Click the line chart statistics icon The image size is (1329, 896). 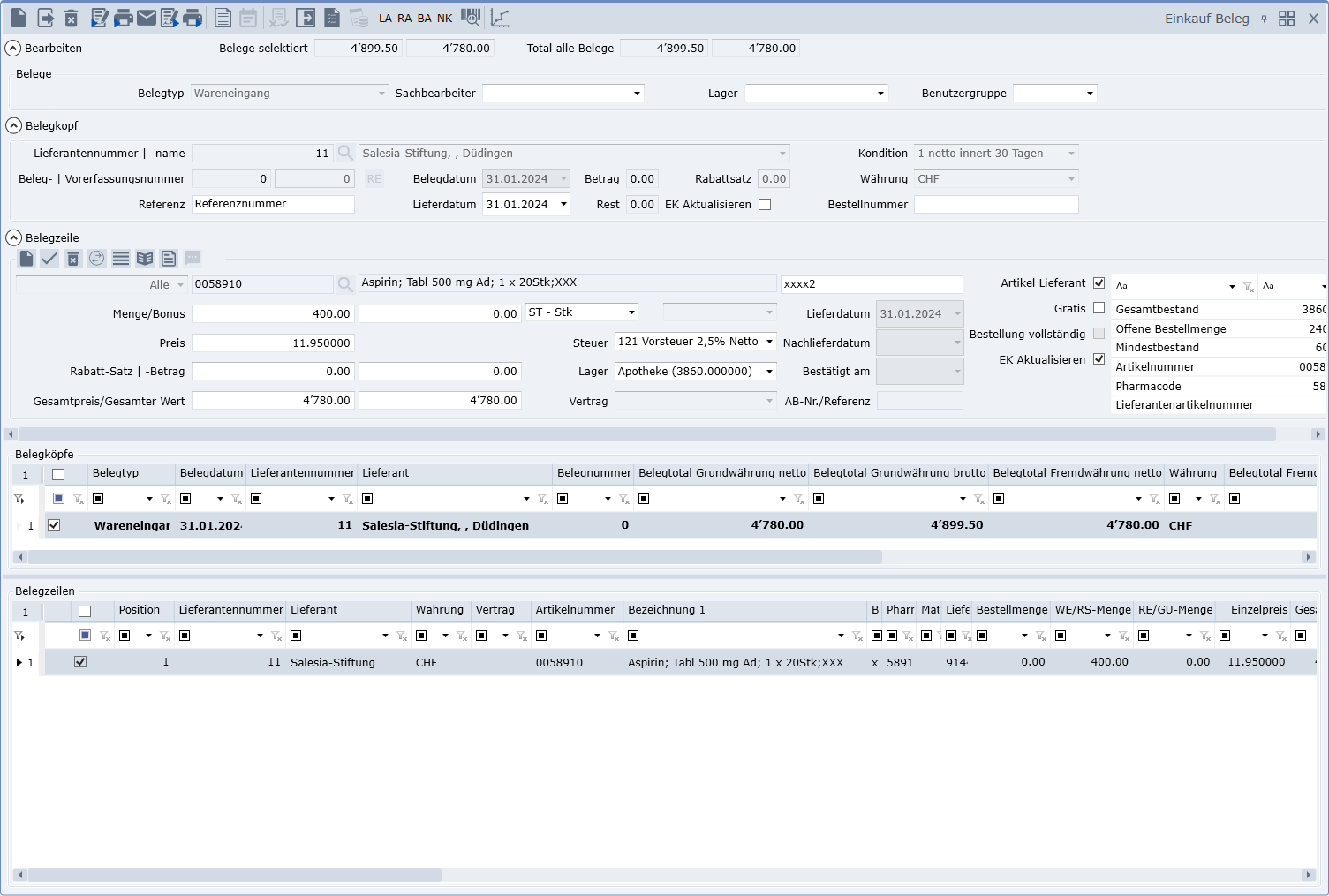(x=500, y=18)
